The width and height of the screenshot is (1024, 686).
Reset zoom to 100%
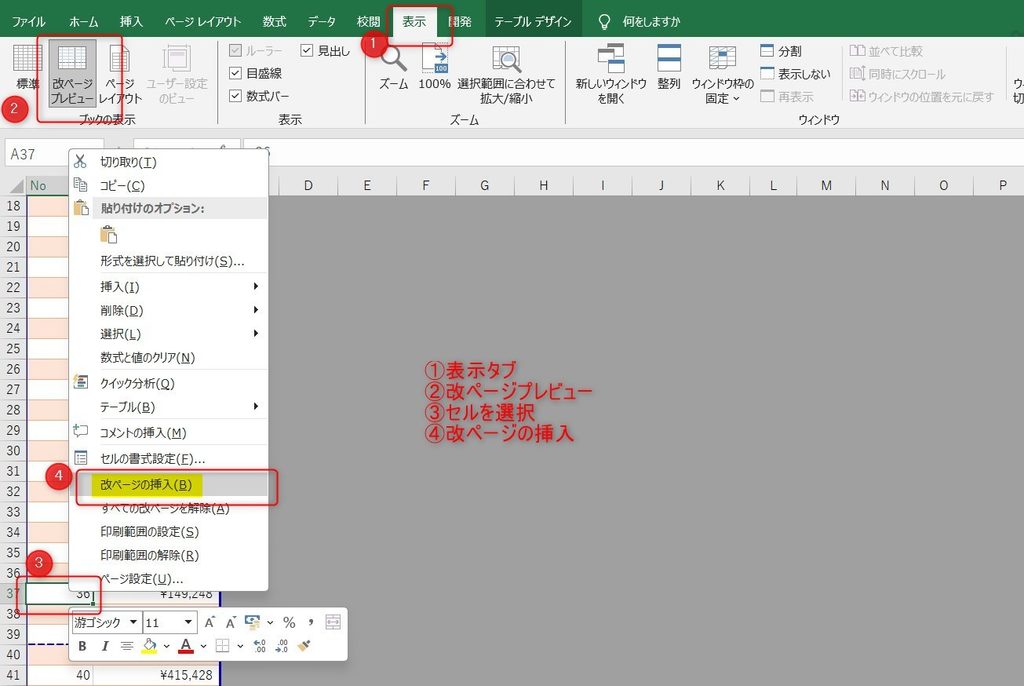pos(434,67)
